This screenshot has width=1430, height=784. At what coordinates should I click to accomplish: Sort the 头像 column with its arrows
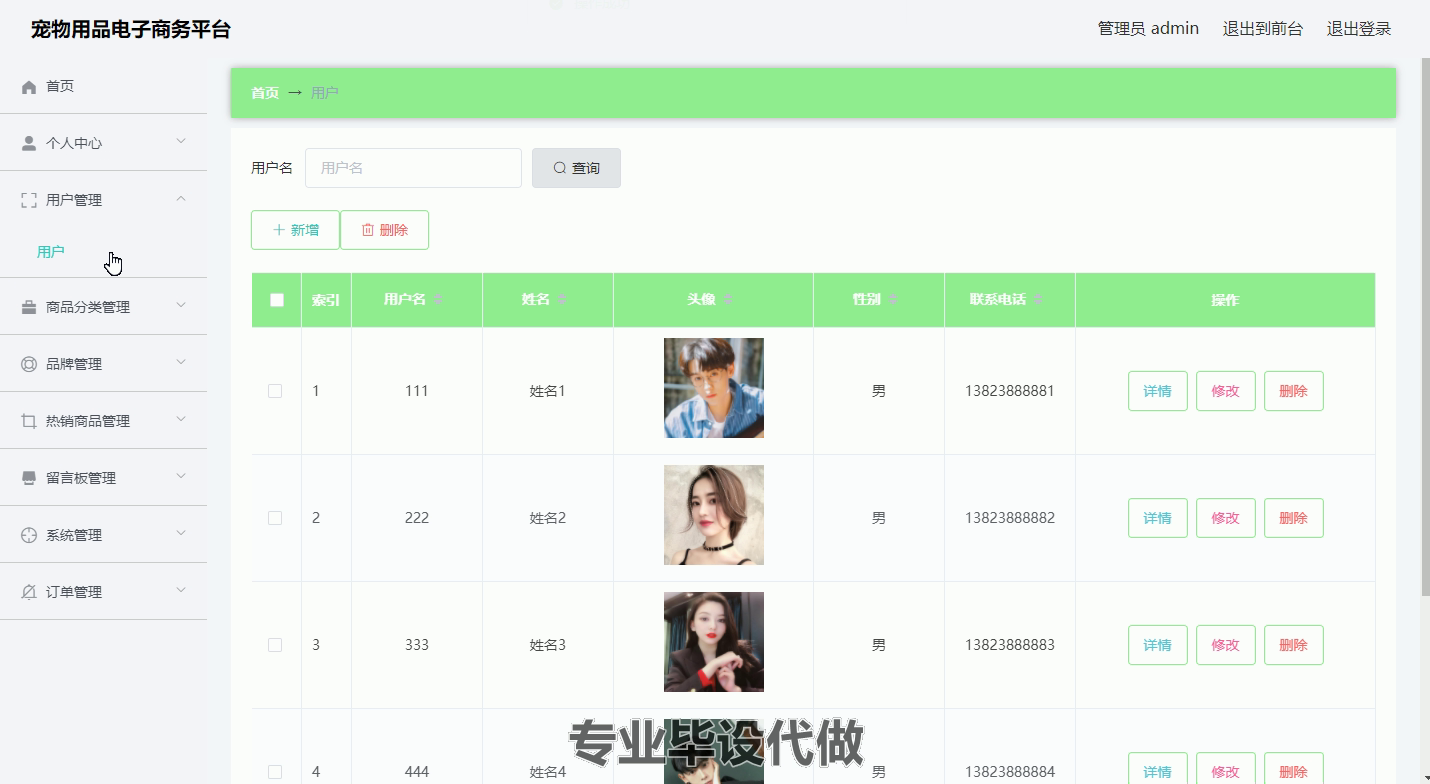728,300
